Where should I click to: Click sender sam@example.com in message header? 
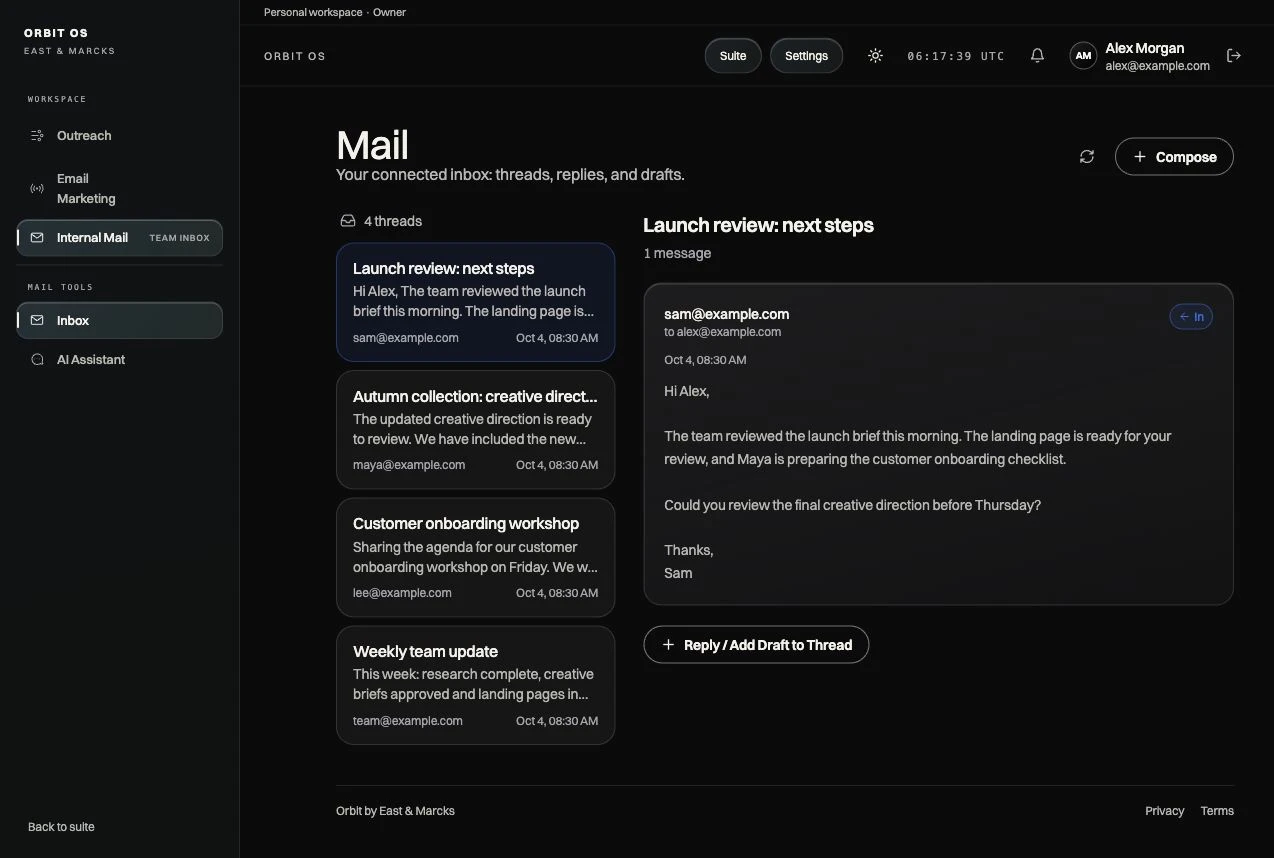pyautogui.click(x=726, y=314)
